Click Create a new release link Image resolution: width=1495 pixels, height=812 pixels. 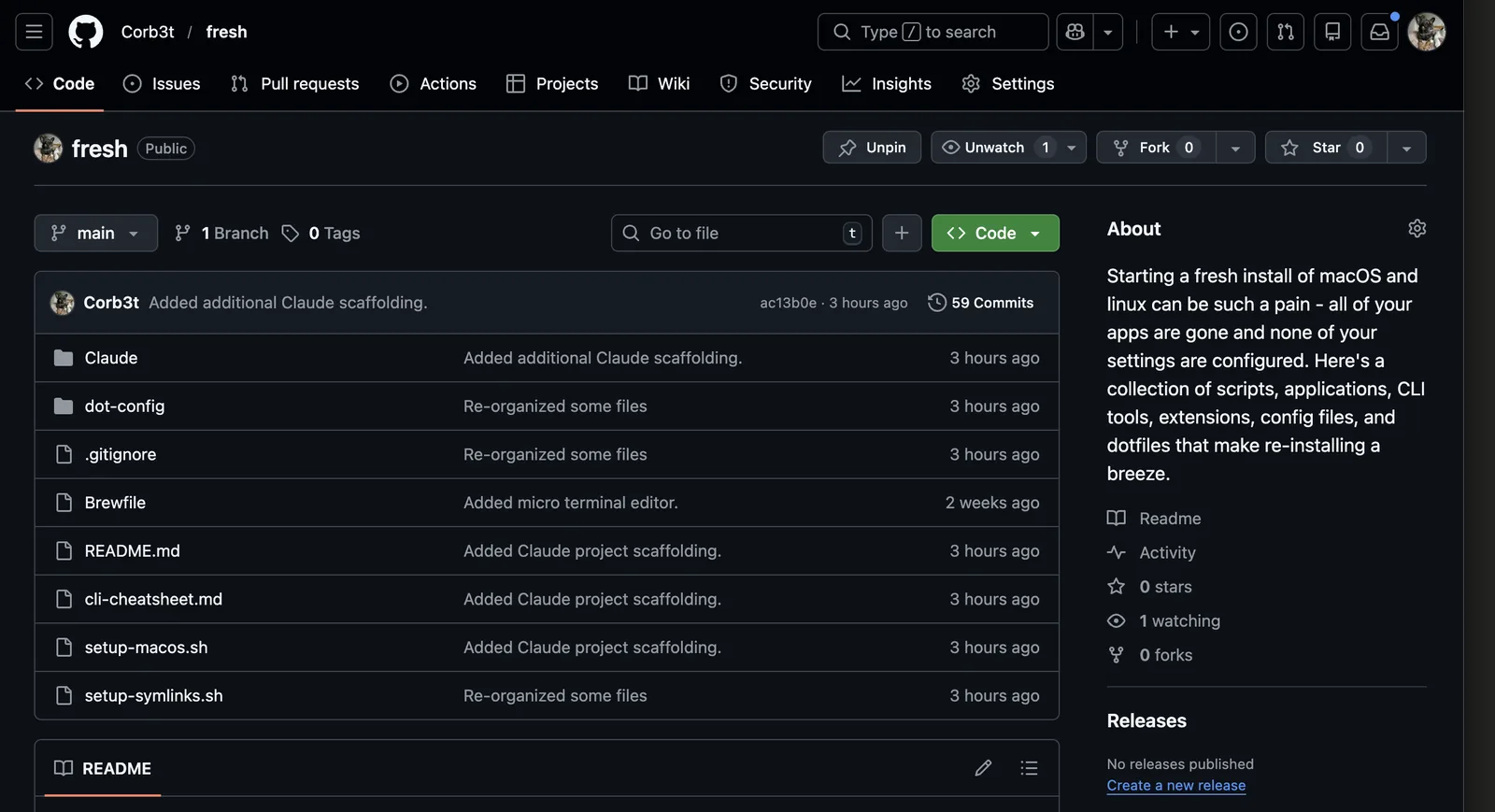coord(1176,786)
